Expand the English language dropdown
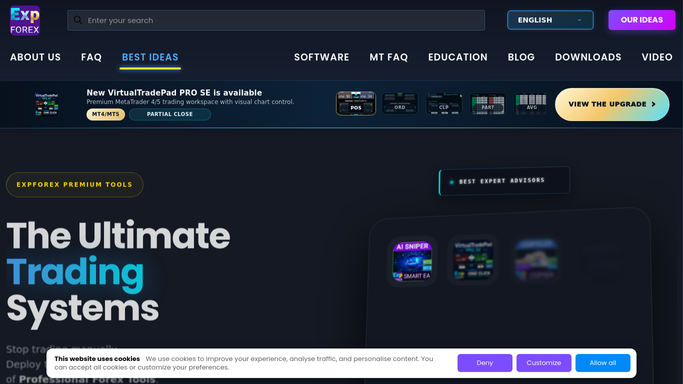 coord(550,20)
